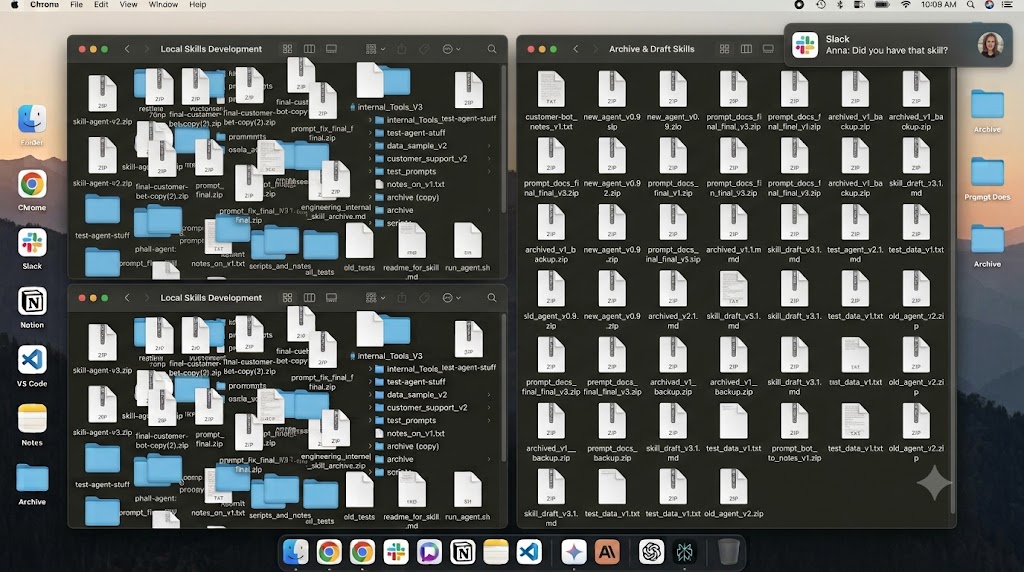The image size is (1024, 572).
Task: Open action menu dropdown in upper Local Skills Development toolbar
Action: pos(451,49)
